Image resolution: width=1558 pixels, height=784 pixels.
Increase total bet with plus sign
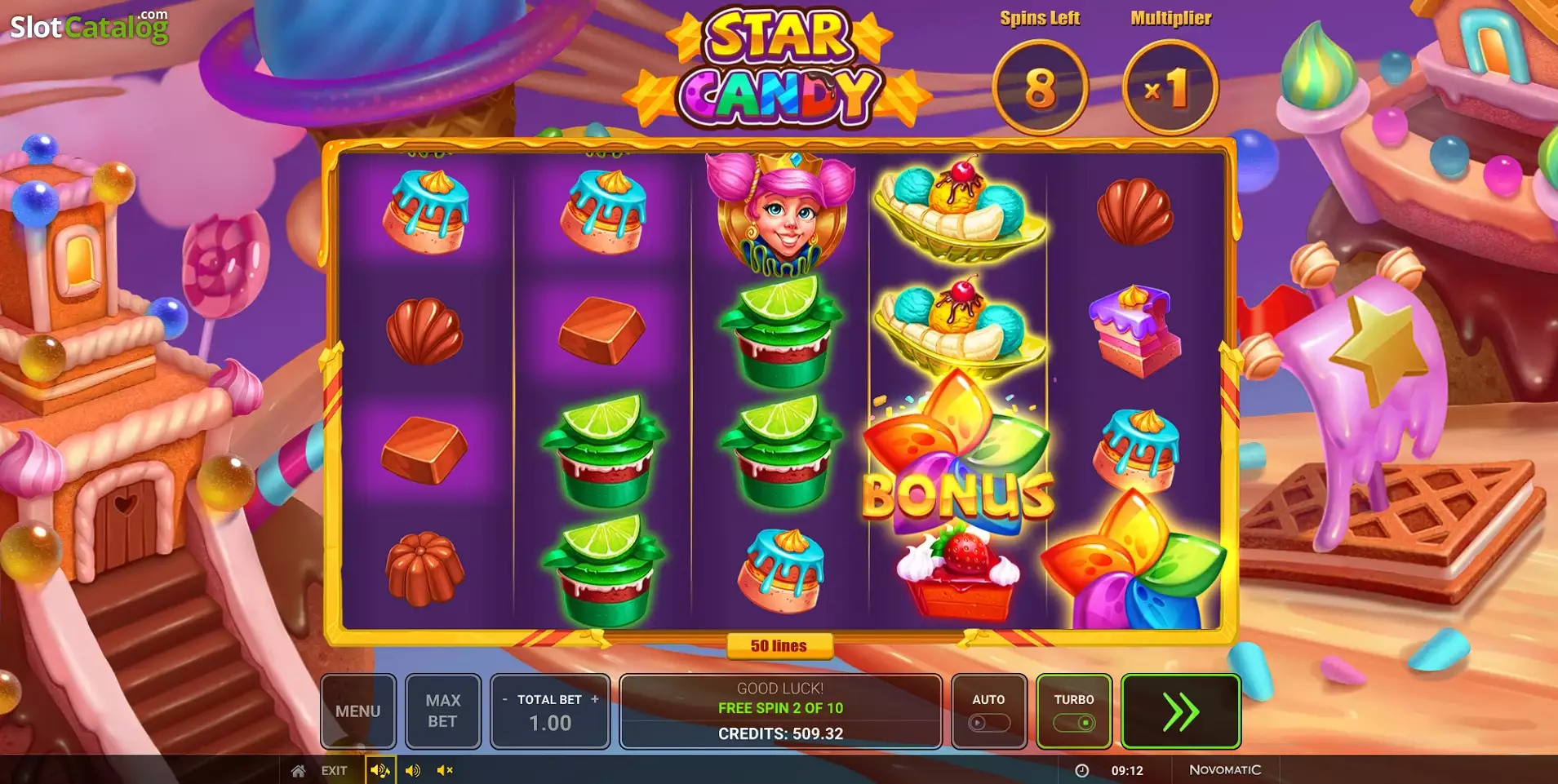pyautogui.click(x=595, y=699)
